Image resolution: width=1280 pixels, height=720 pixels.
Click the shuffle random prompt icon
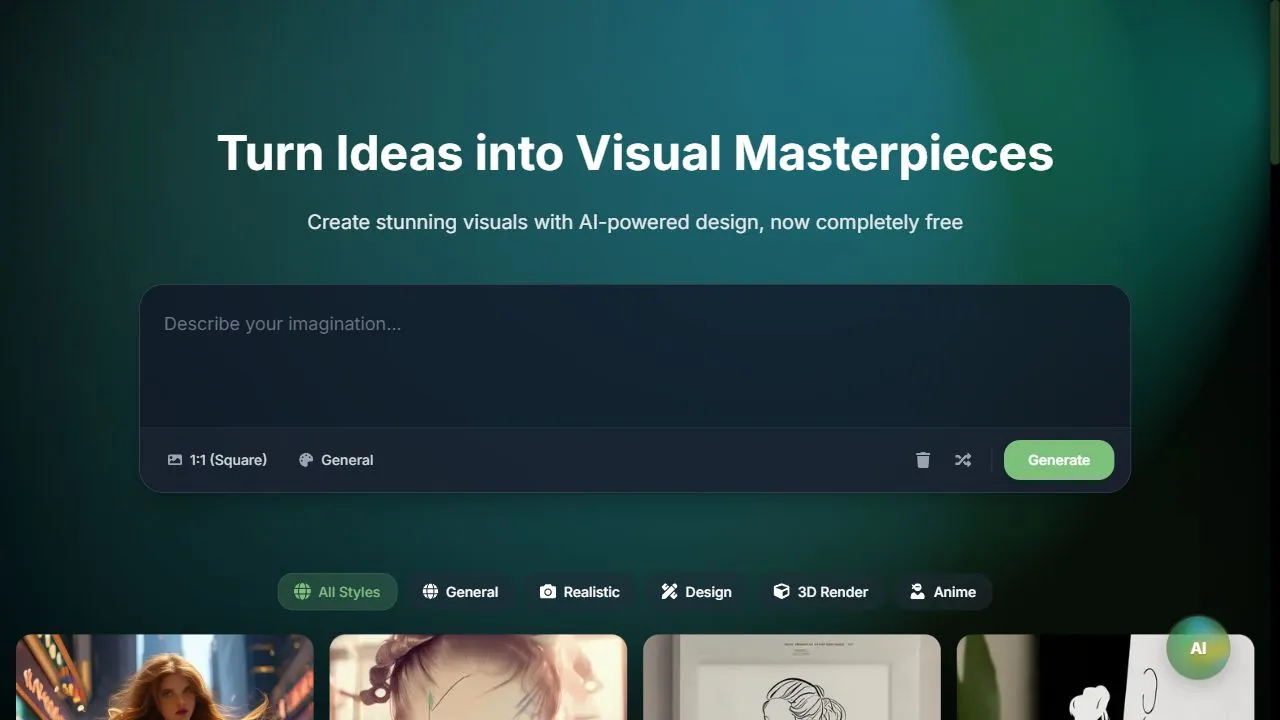click(x=963, y=460)
